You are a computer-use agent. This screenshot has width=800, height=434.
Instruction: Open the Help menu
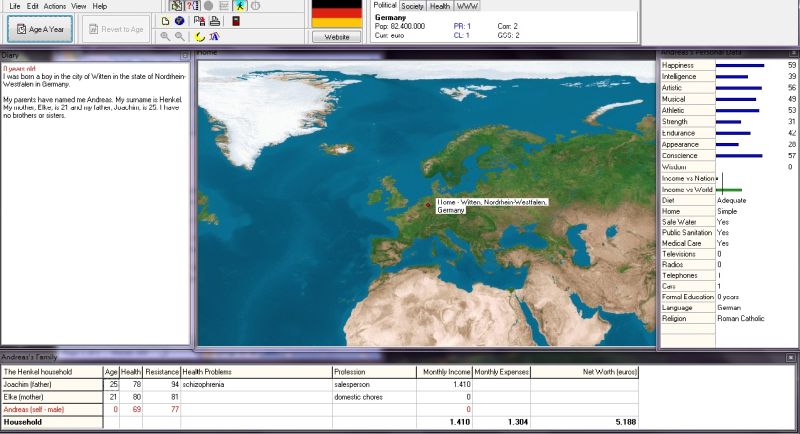[x=99, y=6]
